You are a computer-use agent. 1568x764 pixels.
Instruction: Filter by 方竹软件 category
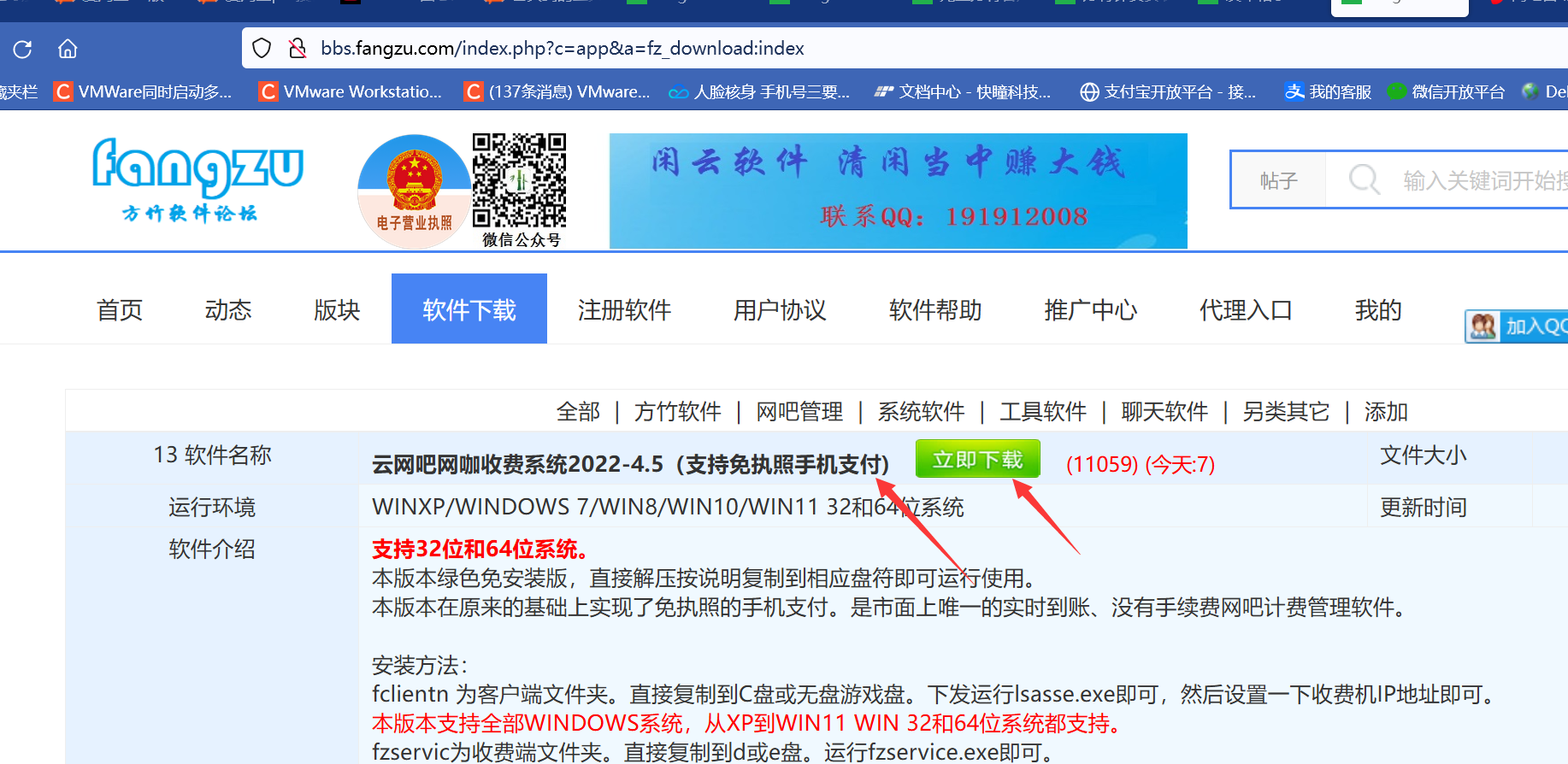(677, 412)
